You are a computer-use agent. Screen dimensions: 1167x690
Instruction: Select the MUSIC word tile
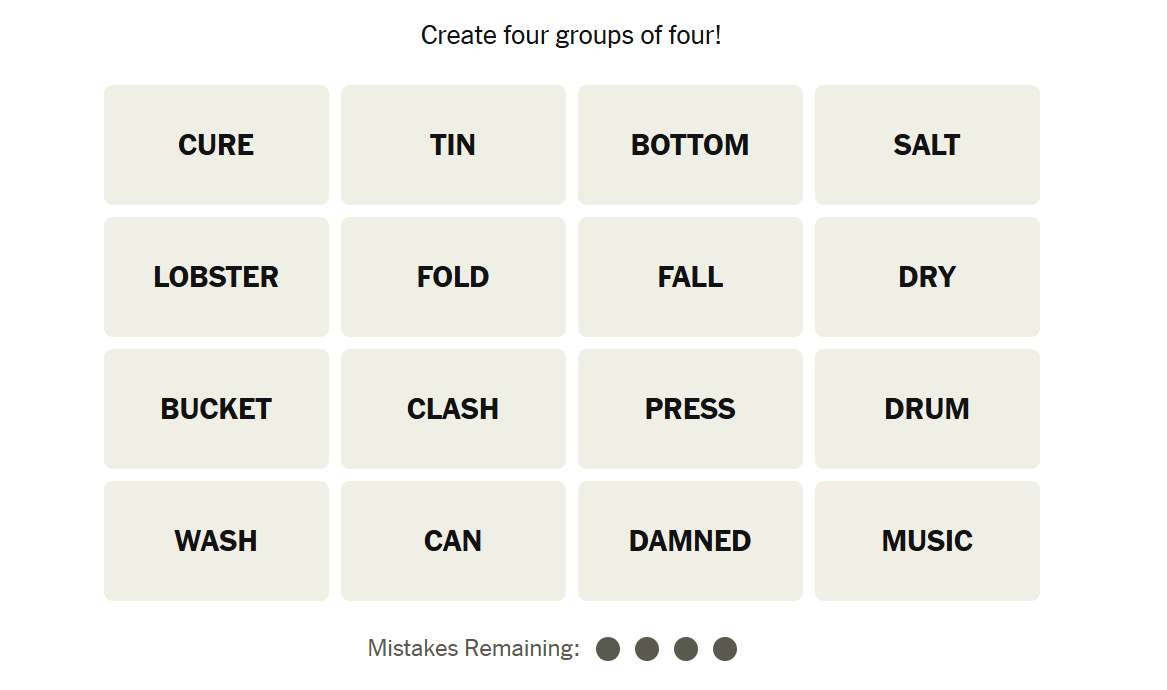click(x=927, y=541)
